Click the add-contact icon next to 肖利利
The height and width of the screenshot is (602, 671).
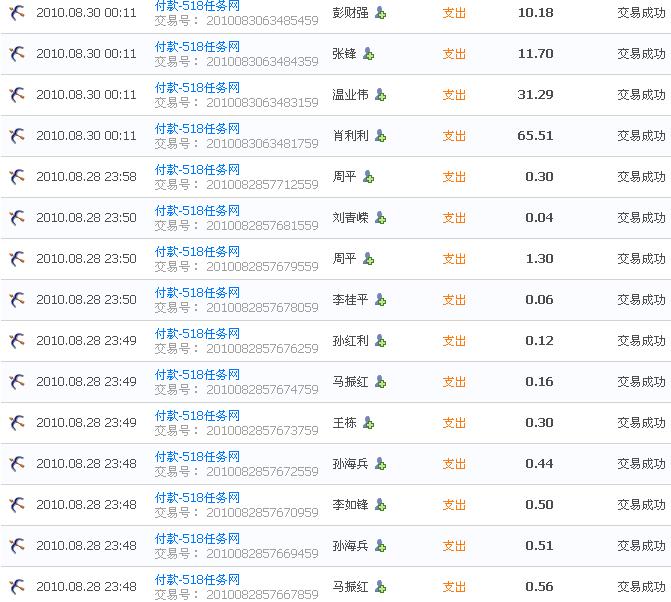tap(380, 136)
